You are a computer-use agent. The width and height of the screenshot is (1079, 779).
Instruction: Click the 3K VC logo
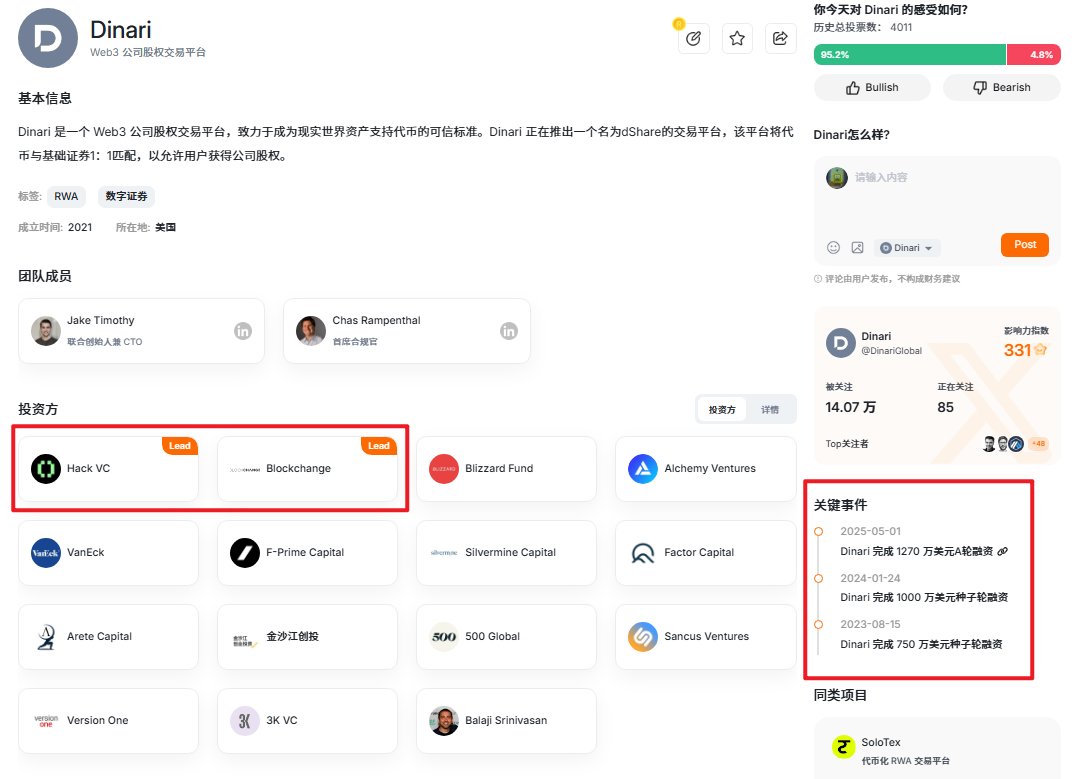[x=245, y=721]
